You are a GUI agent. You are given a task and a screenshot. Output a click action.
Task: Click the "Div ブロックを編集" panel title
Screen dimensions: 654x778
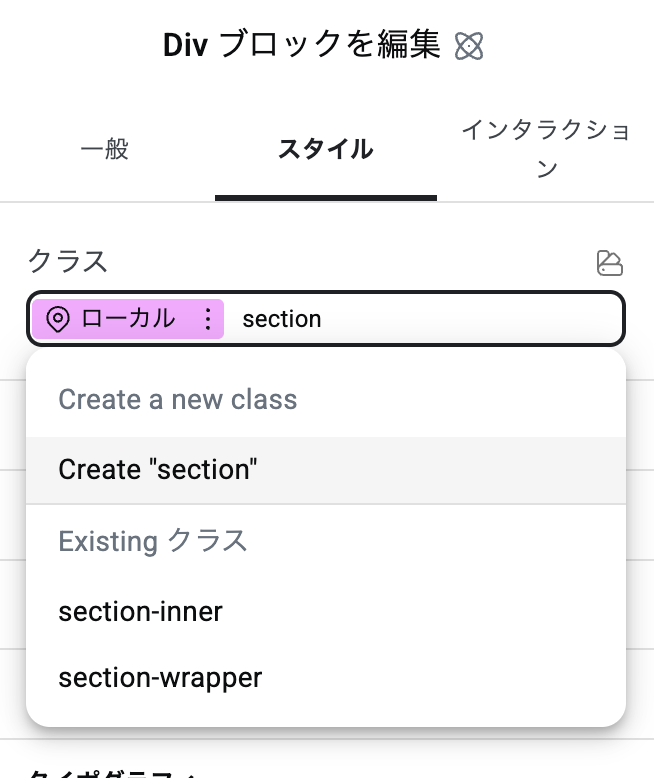click(301, 46)
